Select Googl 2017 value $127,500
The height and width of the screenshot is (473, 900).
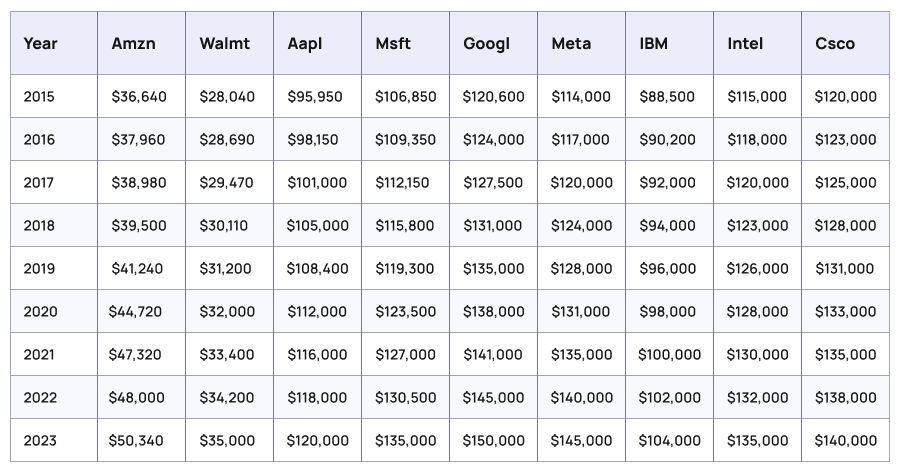[493, 183]
